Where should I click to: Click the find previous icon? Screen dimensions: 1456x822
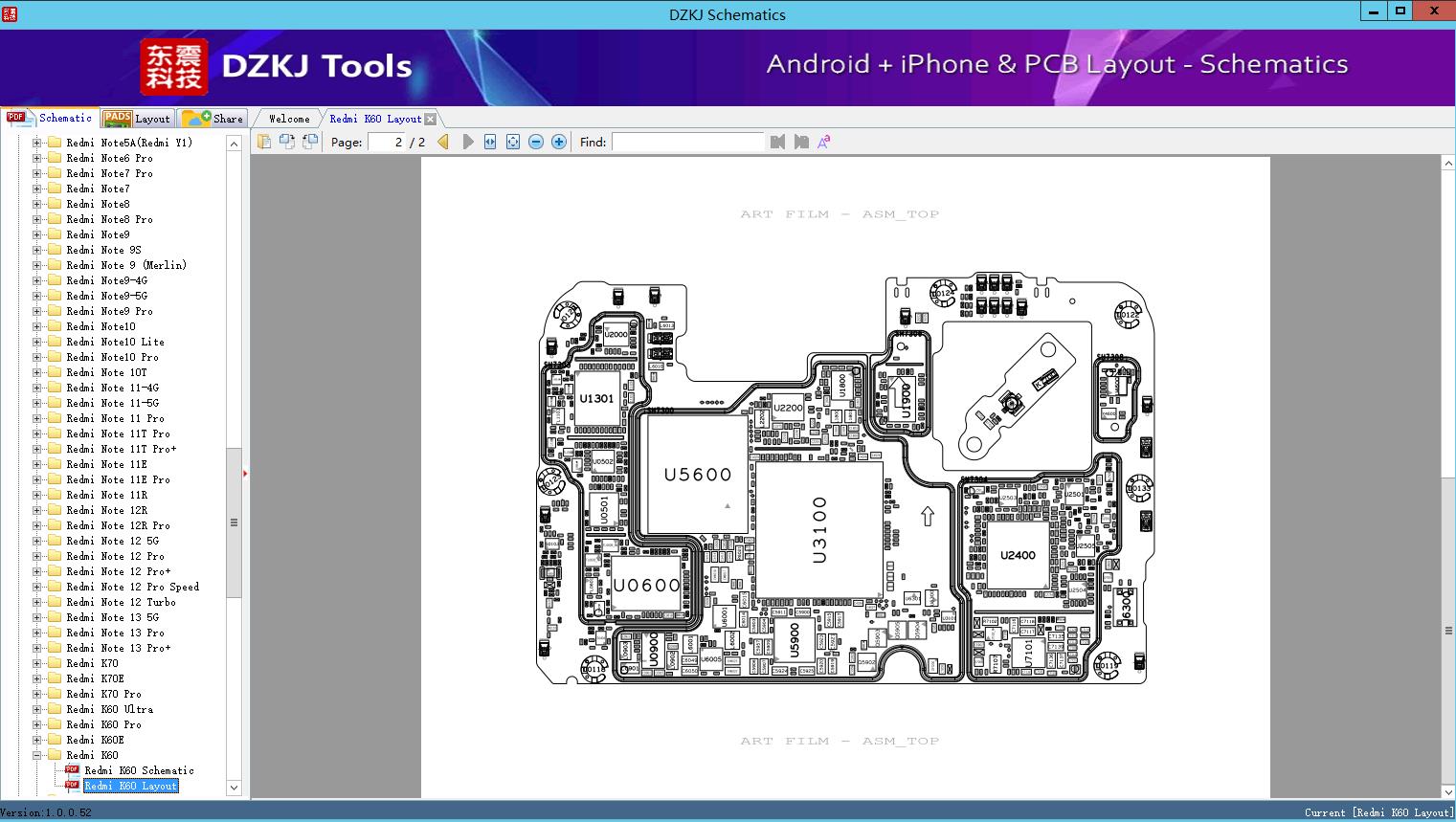pyautogui.click(x=777, y=142)
